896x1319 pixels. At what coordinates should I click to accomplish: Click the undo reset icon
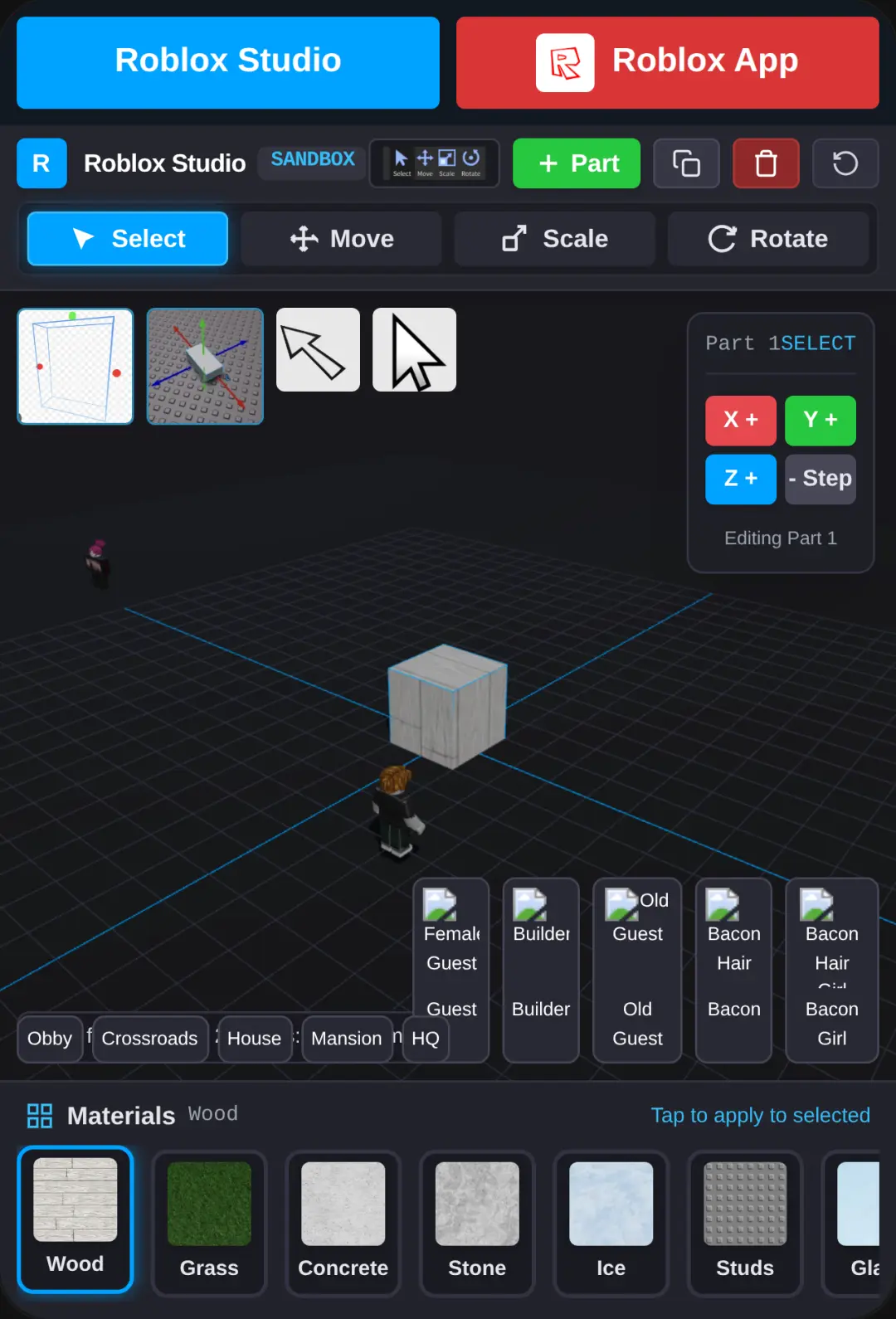(x=845, y=163)
